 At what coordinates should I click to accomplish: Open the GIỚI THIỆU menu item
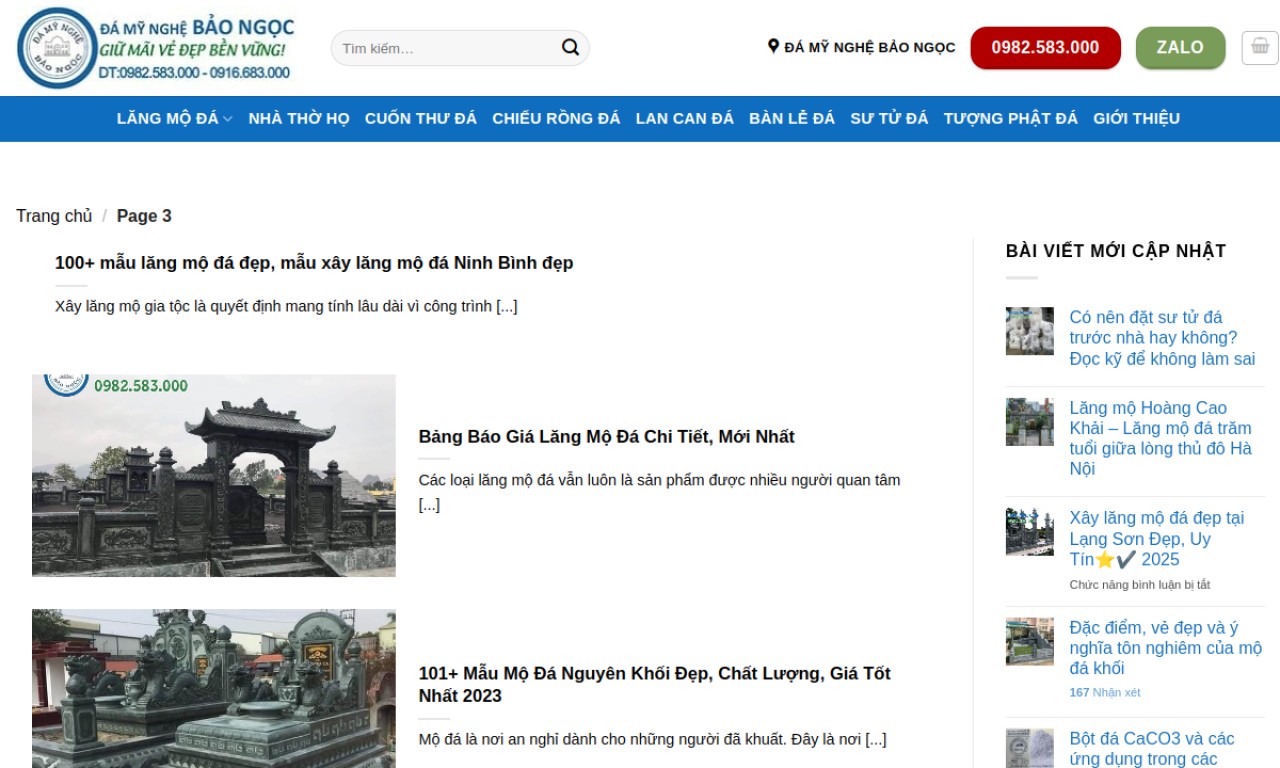1136,118
